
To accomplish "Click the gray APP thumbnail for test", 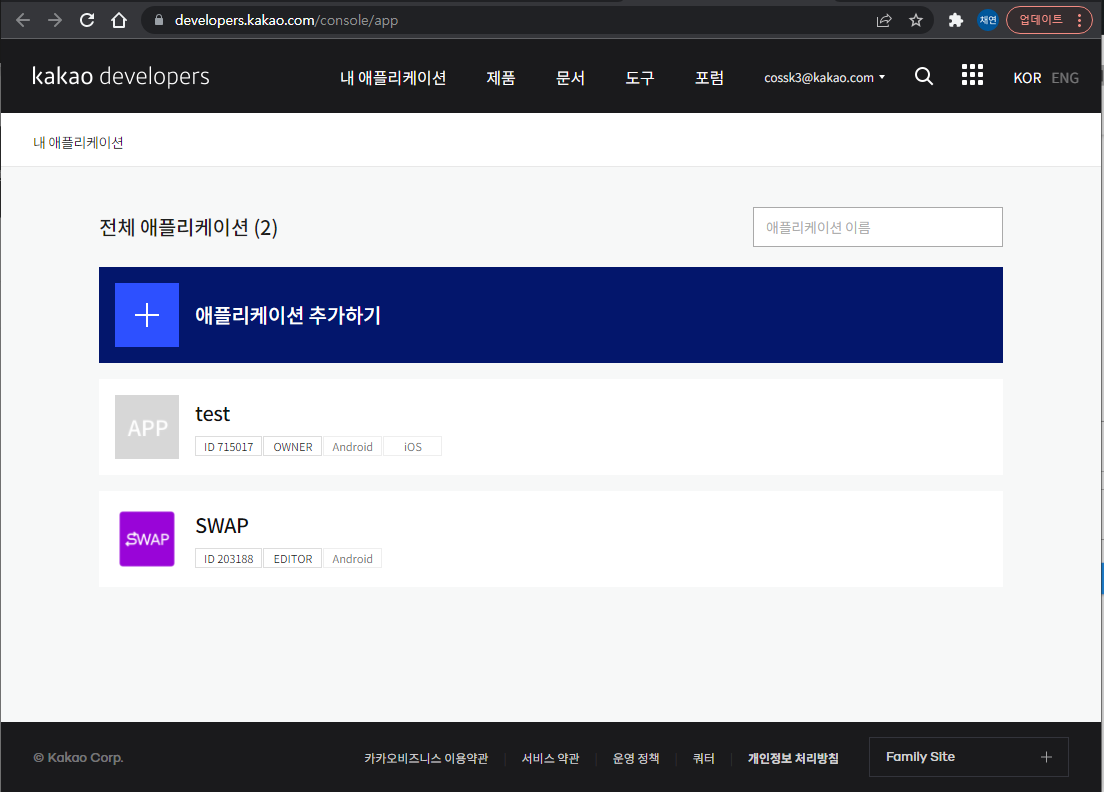I will (x=146, y=427).
